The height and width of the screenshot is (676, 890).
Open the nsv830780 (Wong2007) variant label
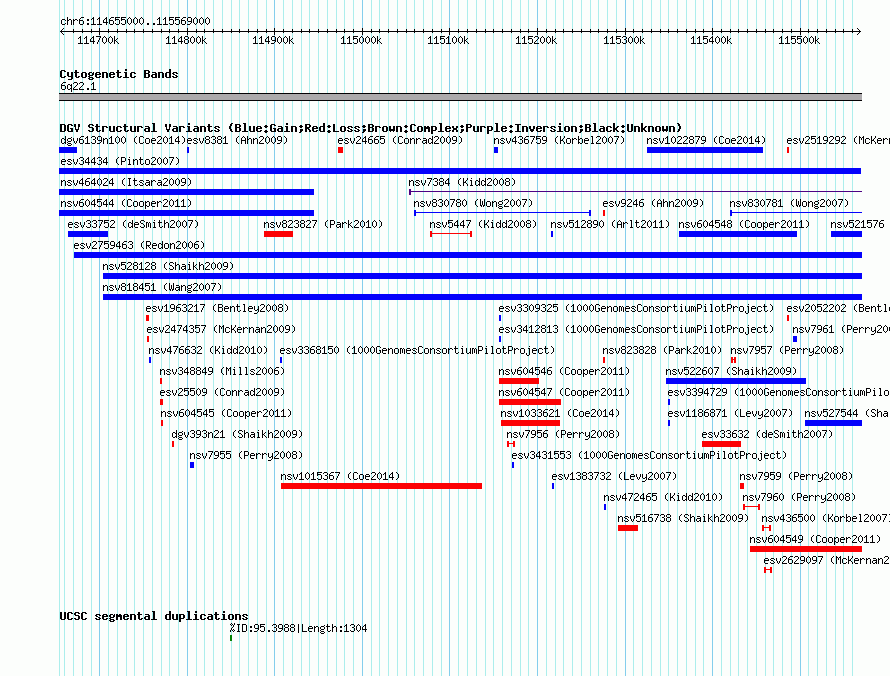(x=473, y=203)
